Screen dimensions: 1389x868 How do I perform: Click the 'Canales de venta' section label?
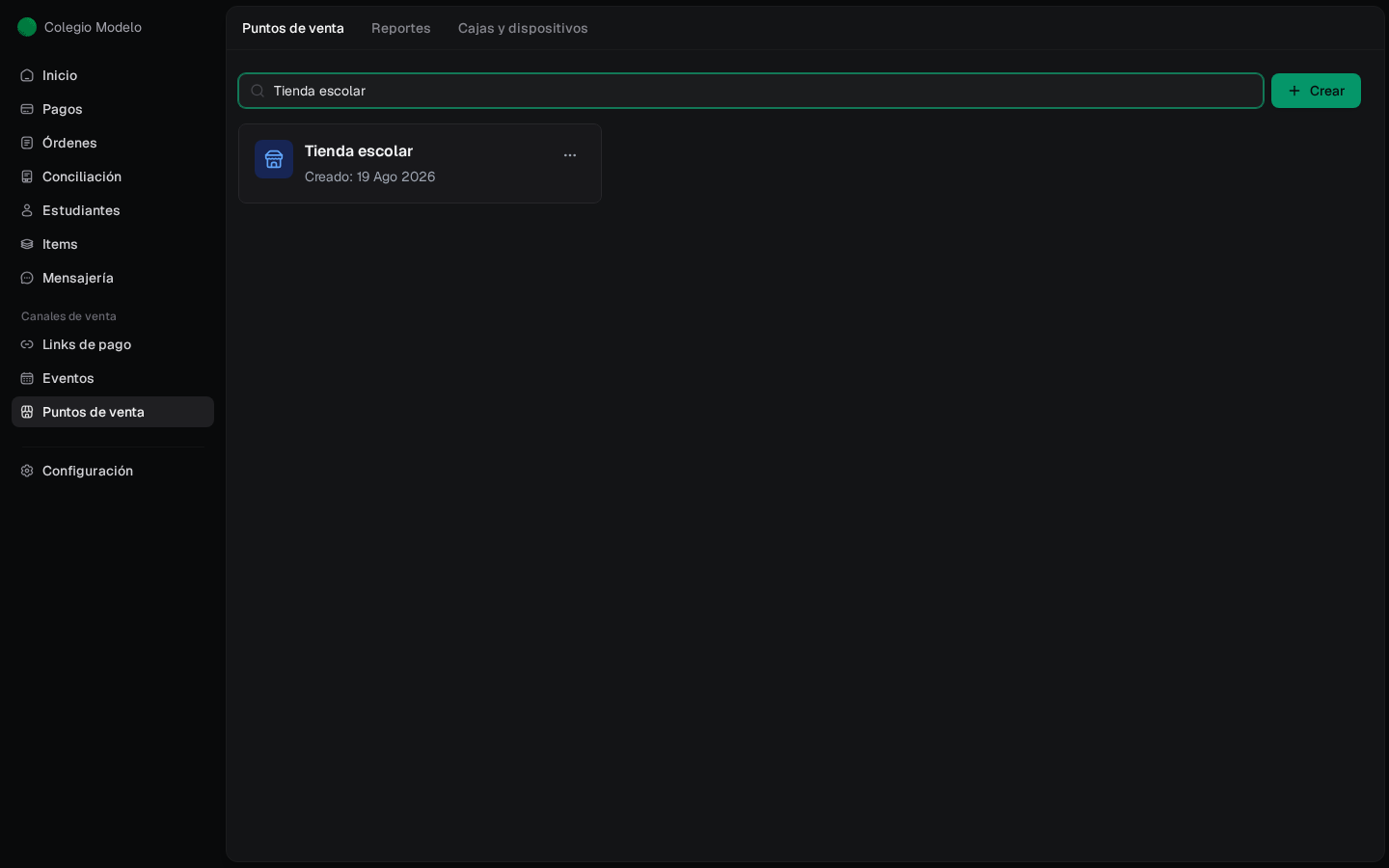click(68, 316)
